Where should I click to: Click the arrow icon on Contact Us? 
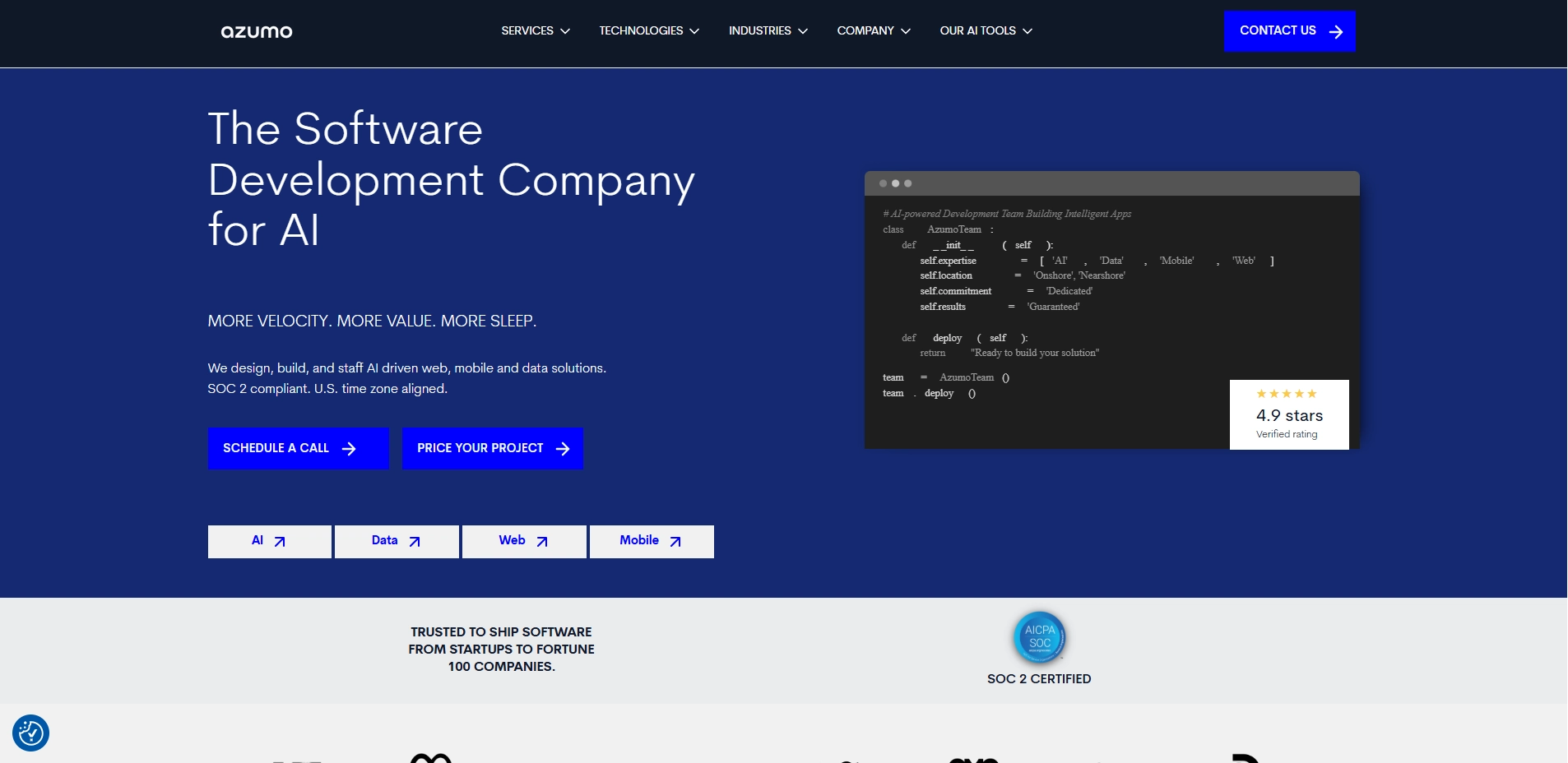1336,32
